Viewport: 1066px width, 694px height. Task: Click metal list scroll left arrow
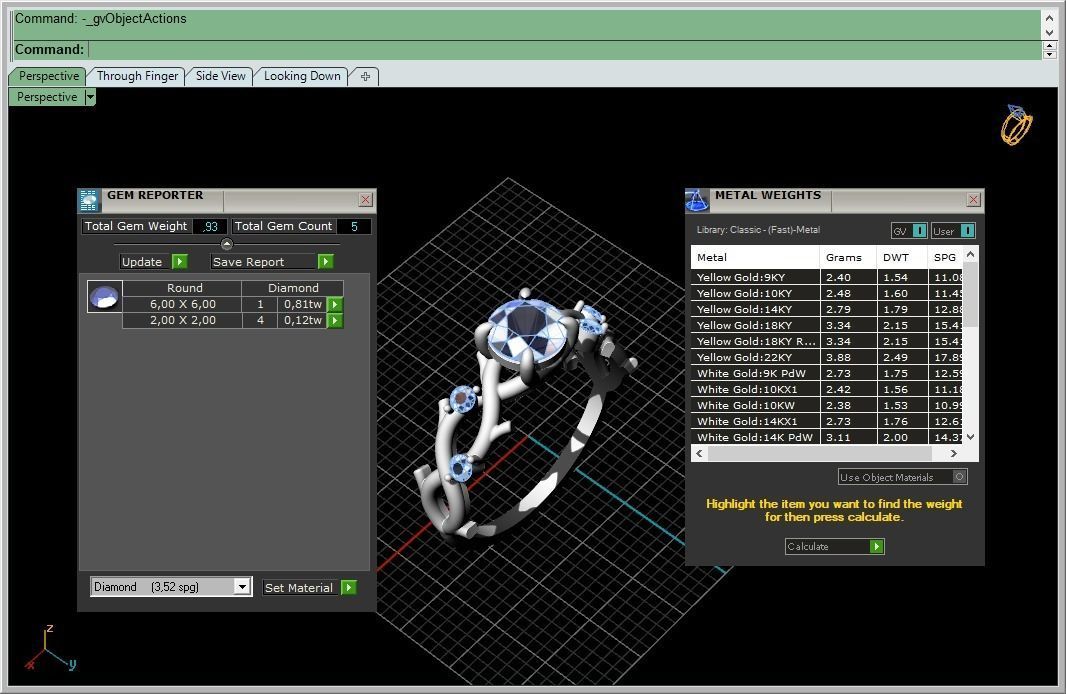pos(700,453)
